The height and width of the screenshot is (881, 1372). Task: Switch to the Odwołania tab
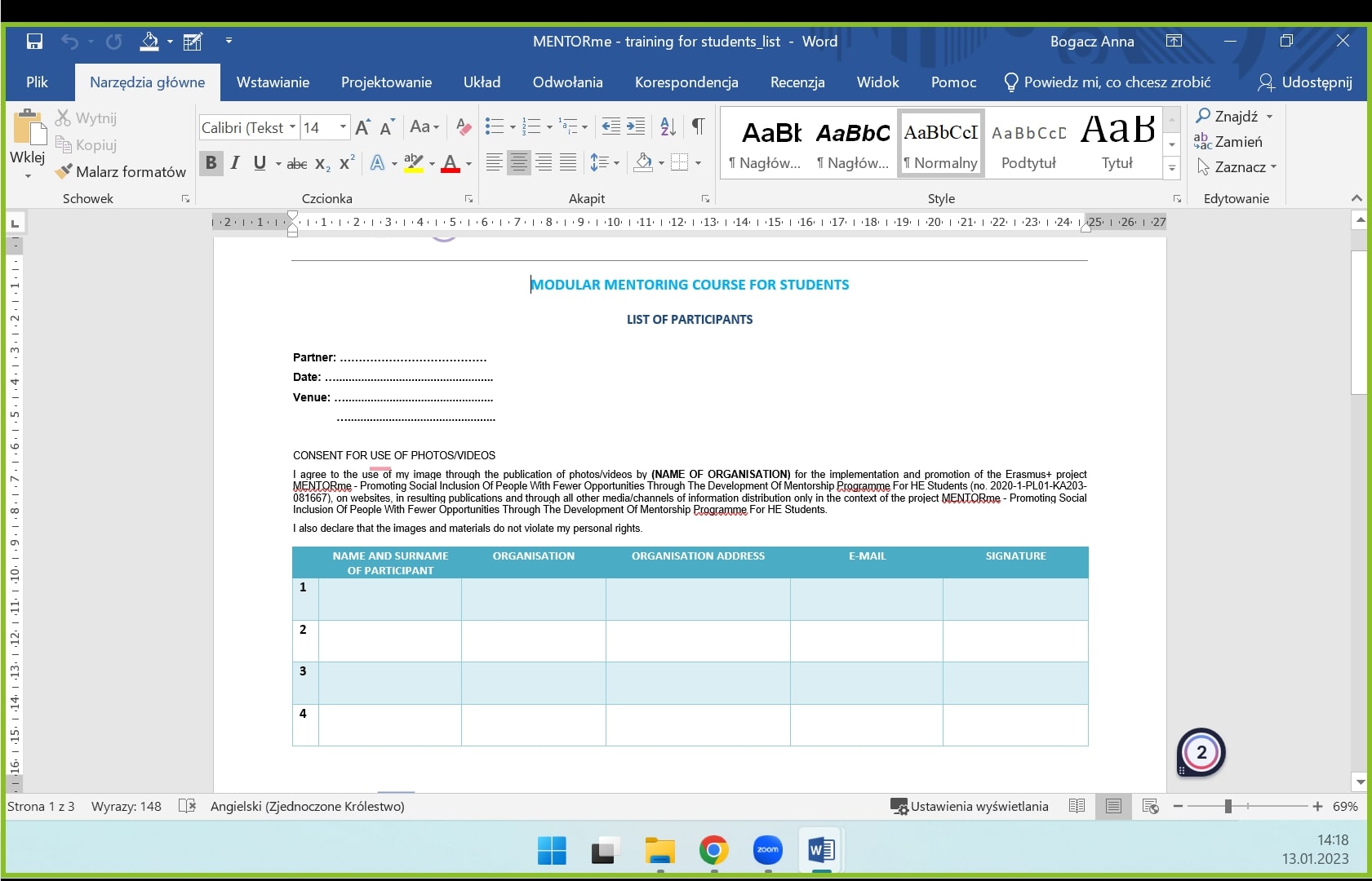567,82
